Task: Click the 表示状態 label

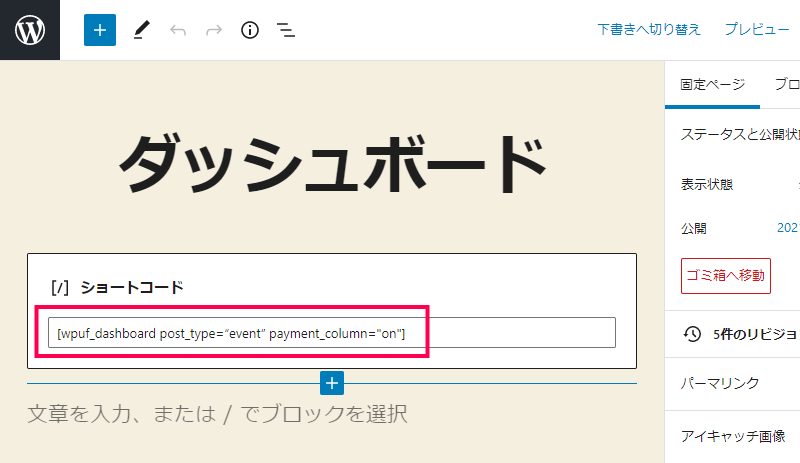Action: click(707, 184)
